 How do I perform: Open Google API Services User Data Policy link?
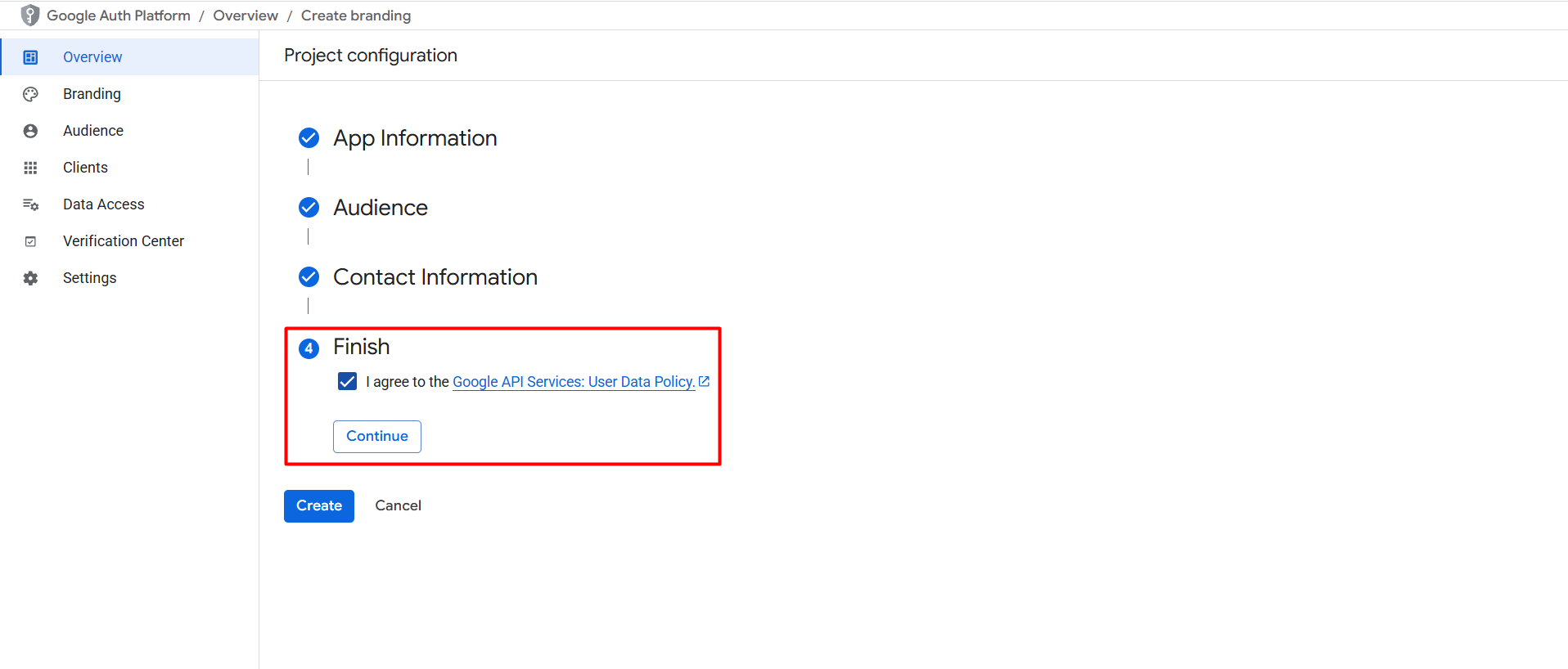tap(574, 382)
